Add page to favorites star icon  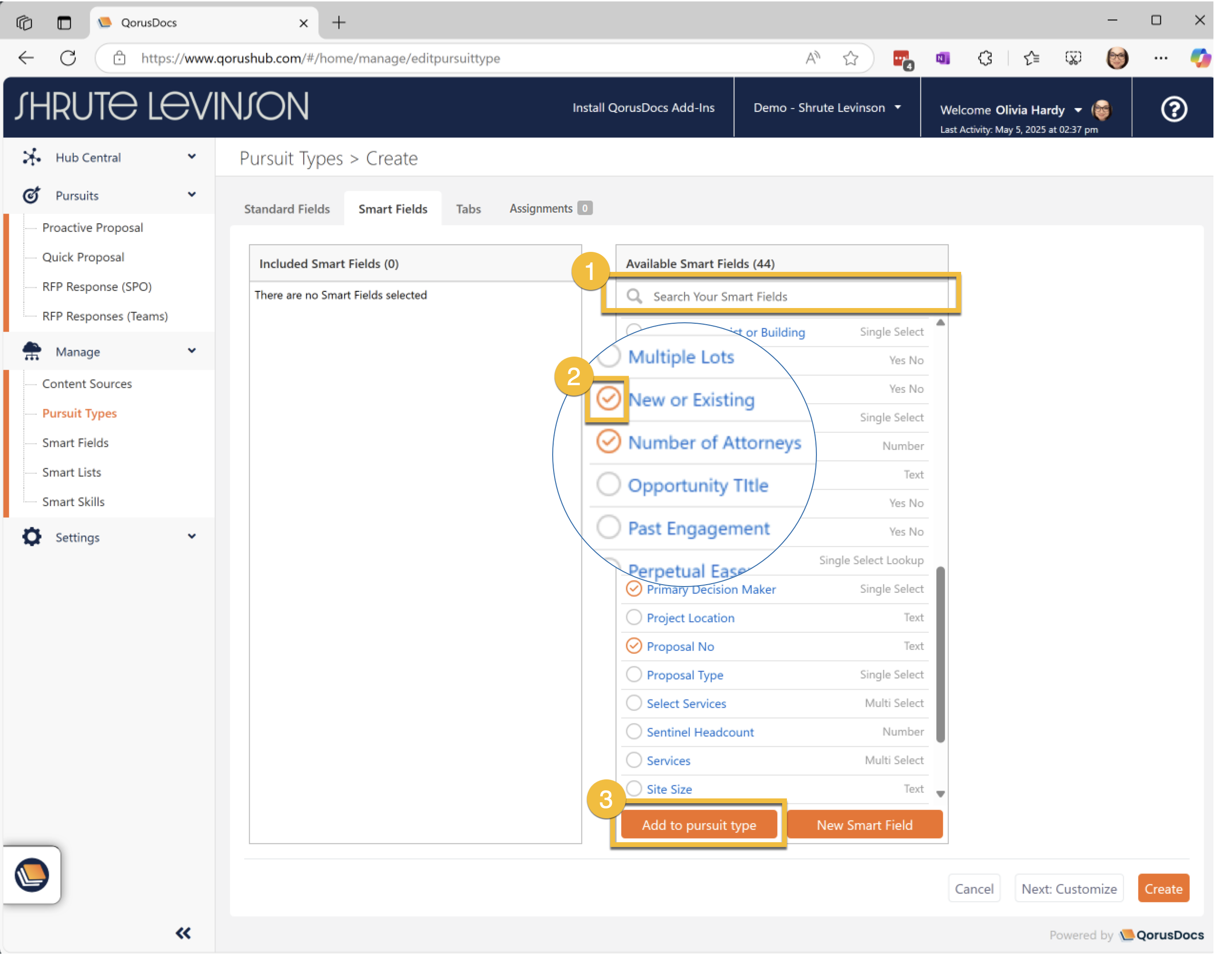pos(850,58)
